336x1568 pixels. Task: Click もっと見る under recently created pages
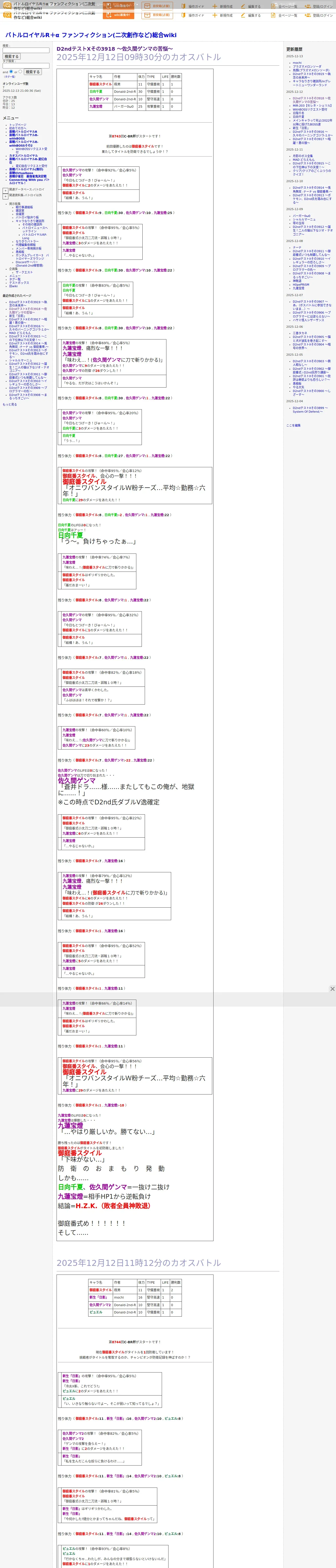tap(10, 404)
